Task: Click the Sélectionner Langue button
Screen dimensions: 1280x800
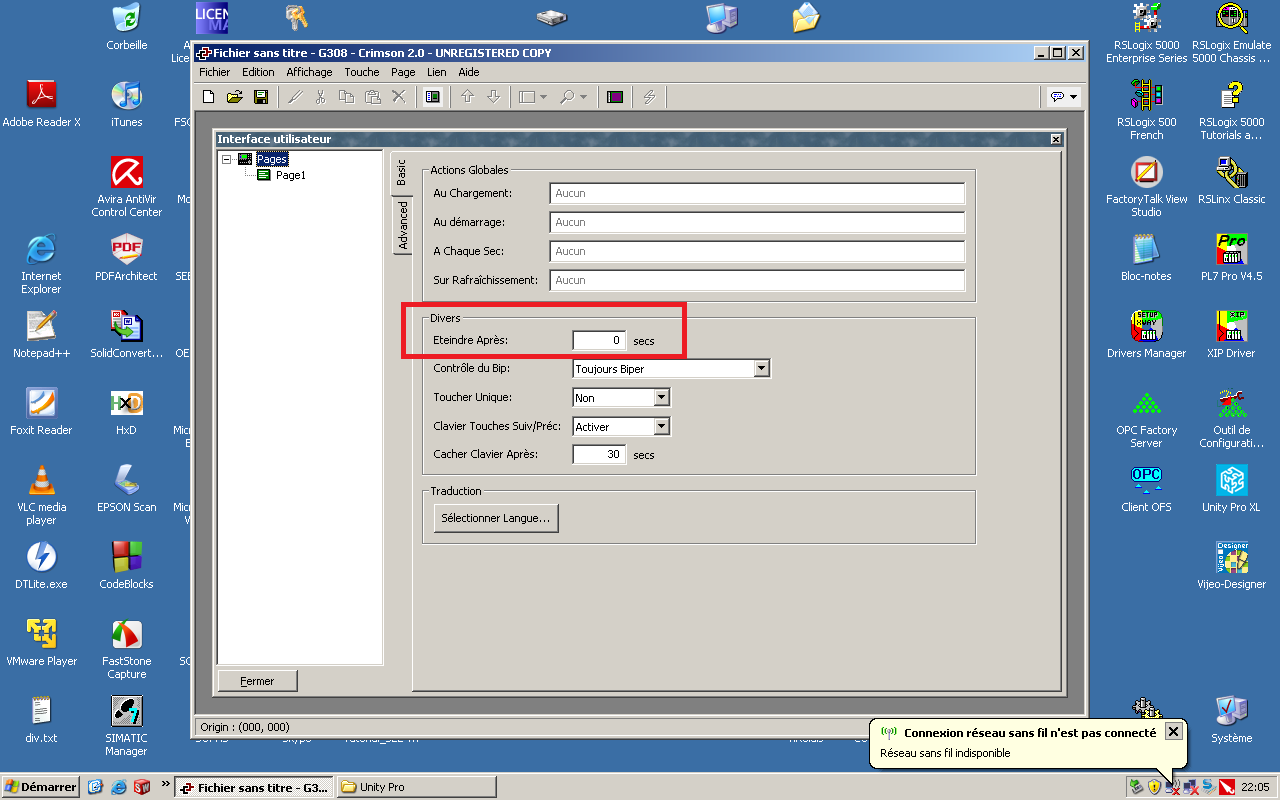Action: 496,518
